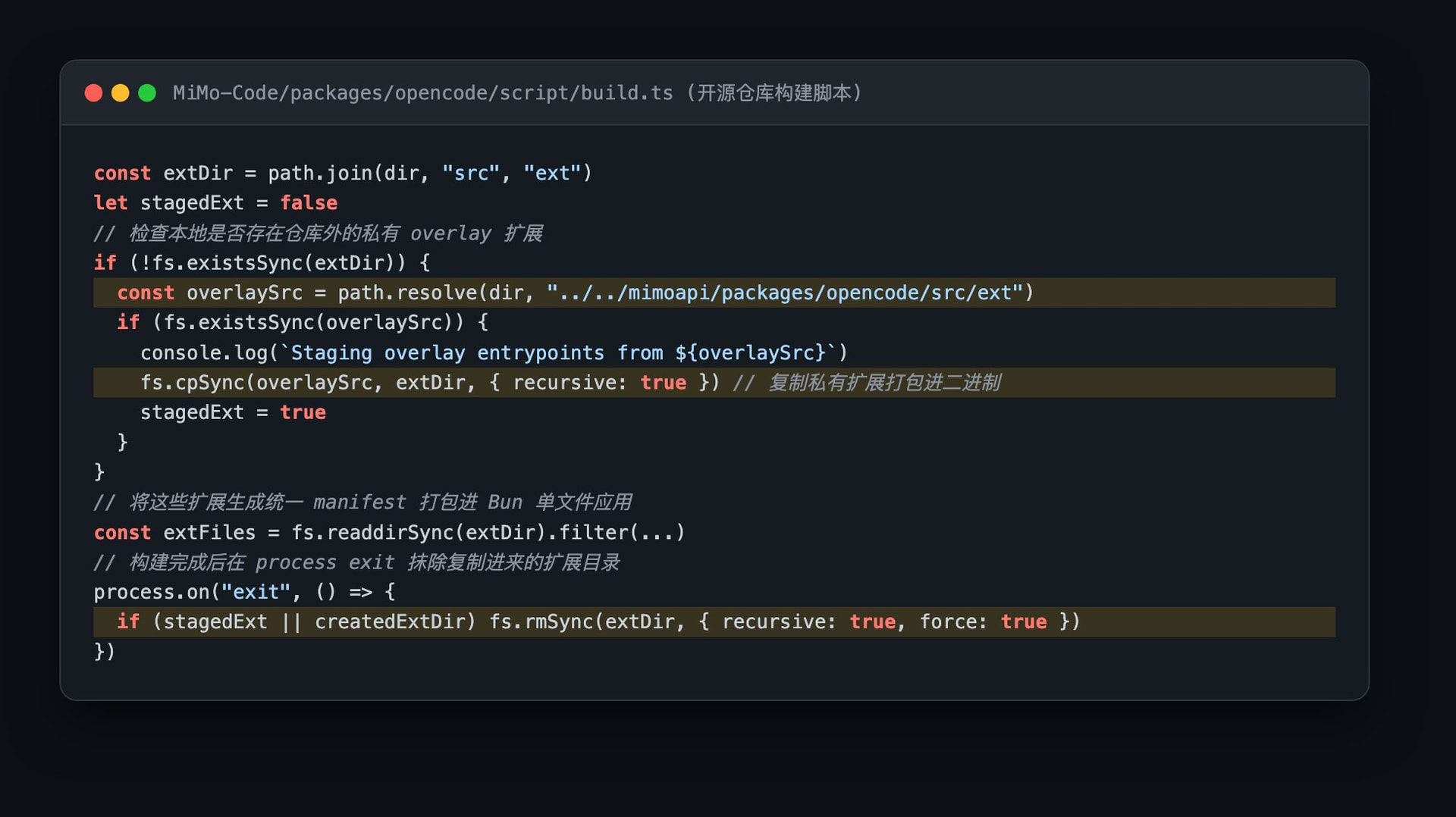Click the red close window dot
The height and width of the screenshot is (817, 1456).
(x=94, y=93)
